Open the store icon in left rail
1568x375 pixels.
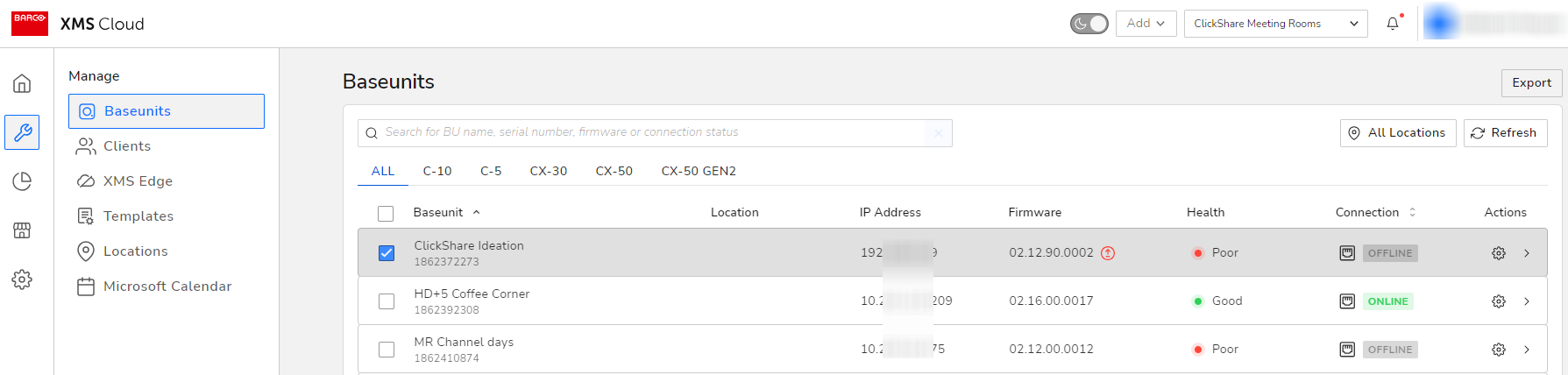point(22,230)
